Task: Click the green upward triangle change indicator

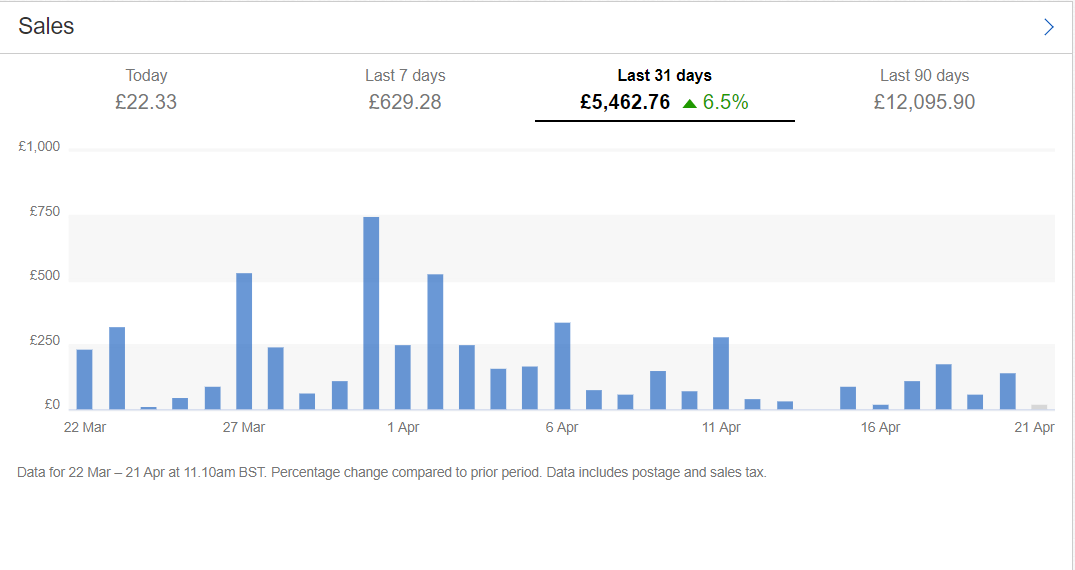Action: pyautogui.click(x=690, y=104)
